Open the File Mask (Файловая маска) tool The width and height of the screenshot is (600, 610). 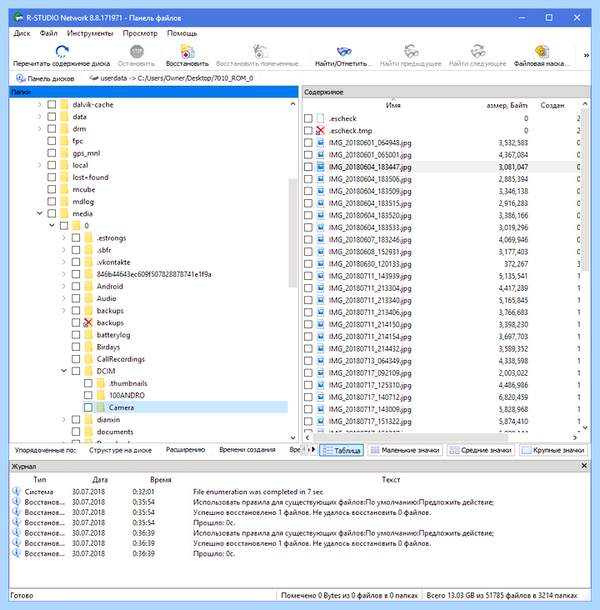(542, 51)
